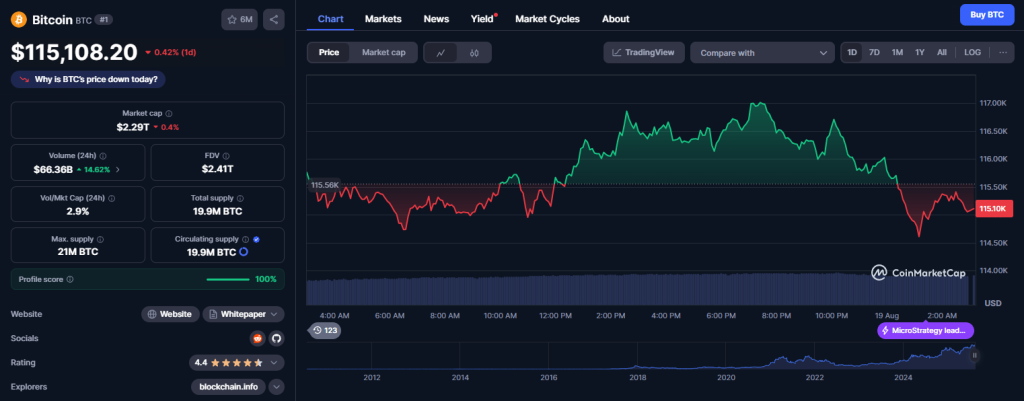Open the three-dots chart options menu
The image size is (1024, 401).
1002,52
